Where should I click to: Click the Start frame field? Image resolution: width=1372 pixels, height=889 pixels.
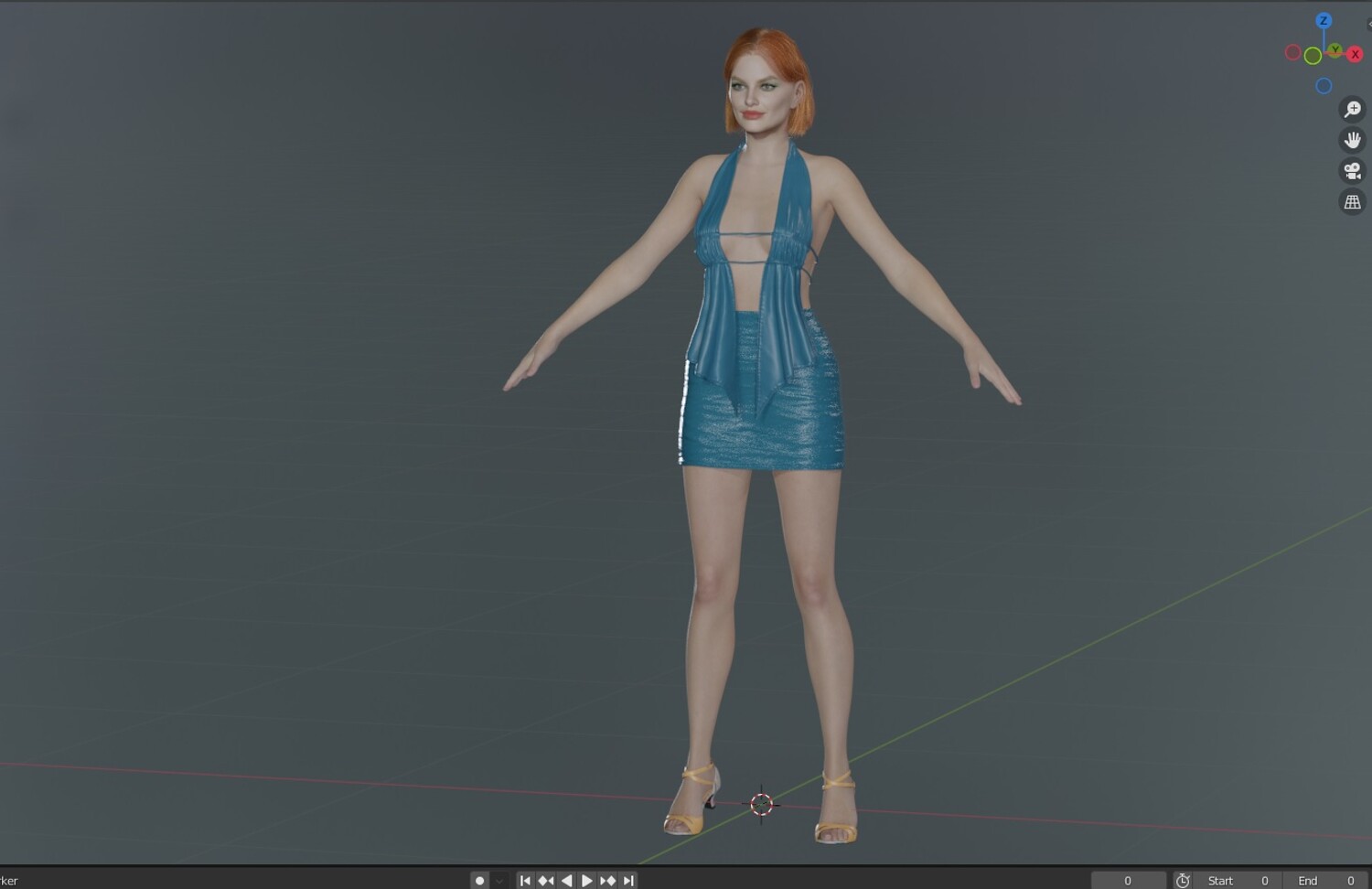click(x=1238, y=880)
